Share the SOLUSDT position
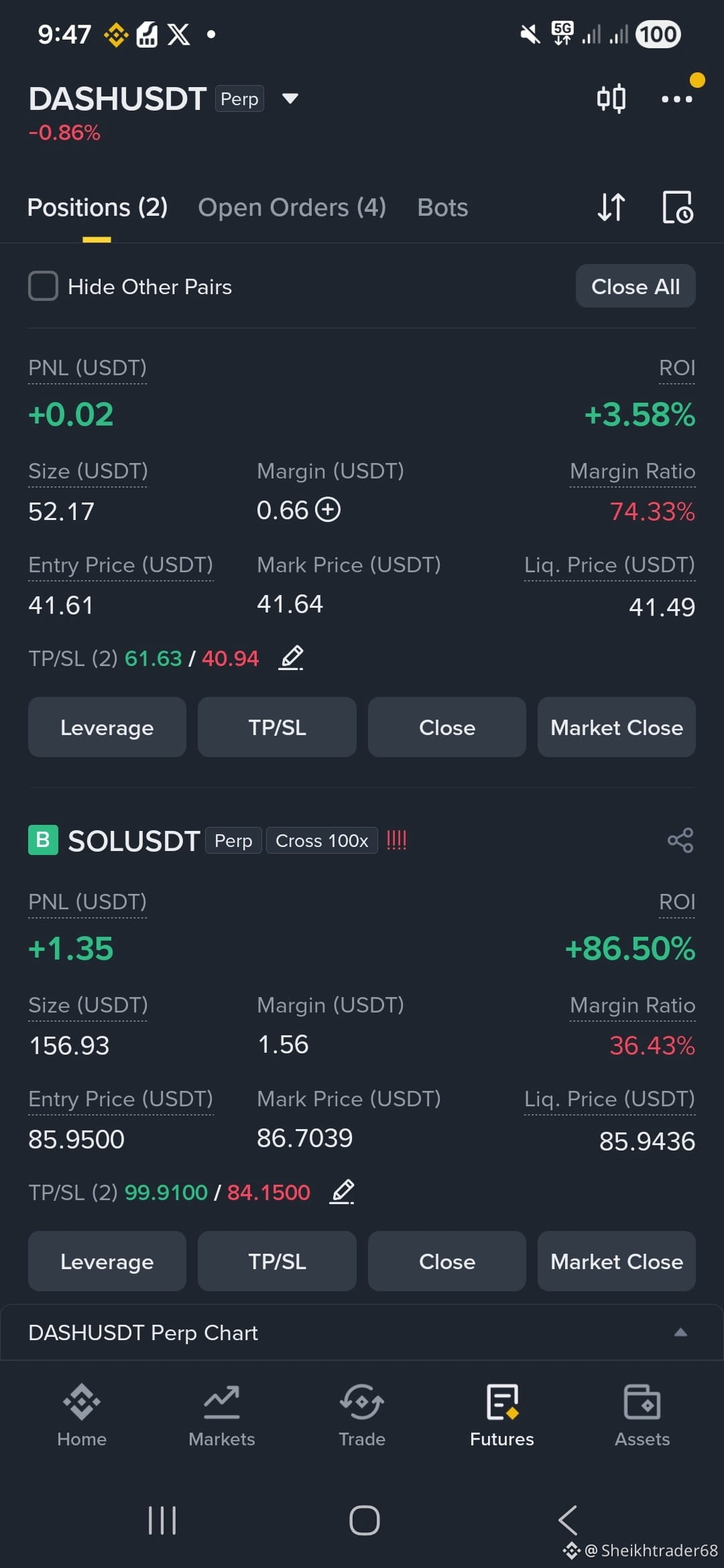The width and height of the screenshot is (724, 1568). point(680,840)
